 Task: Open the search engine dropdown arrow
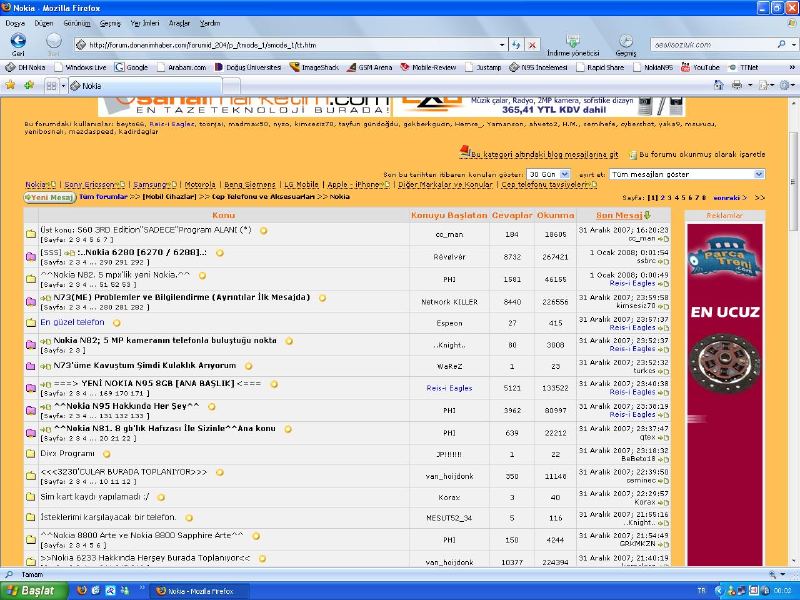(793, 44)
